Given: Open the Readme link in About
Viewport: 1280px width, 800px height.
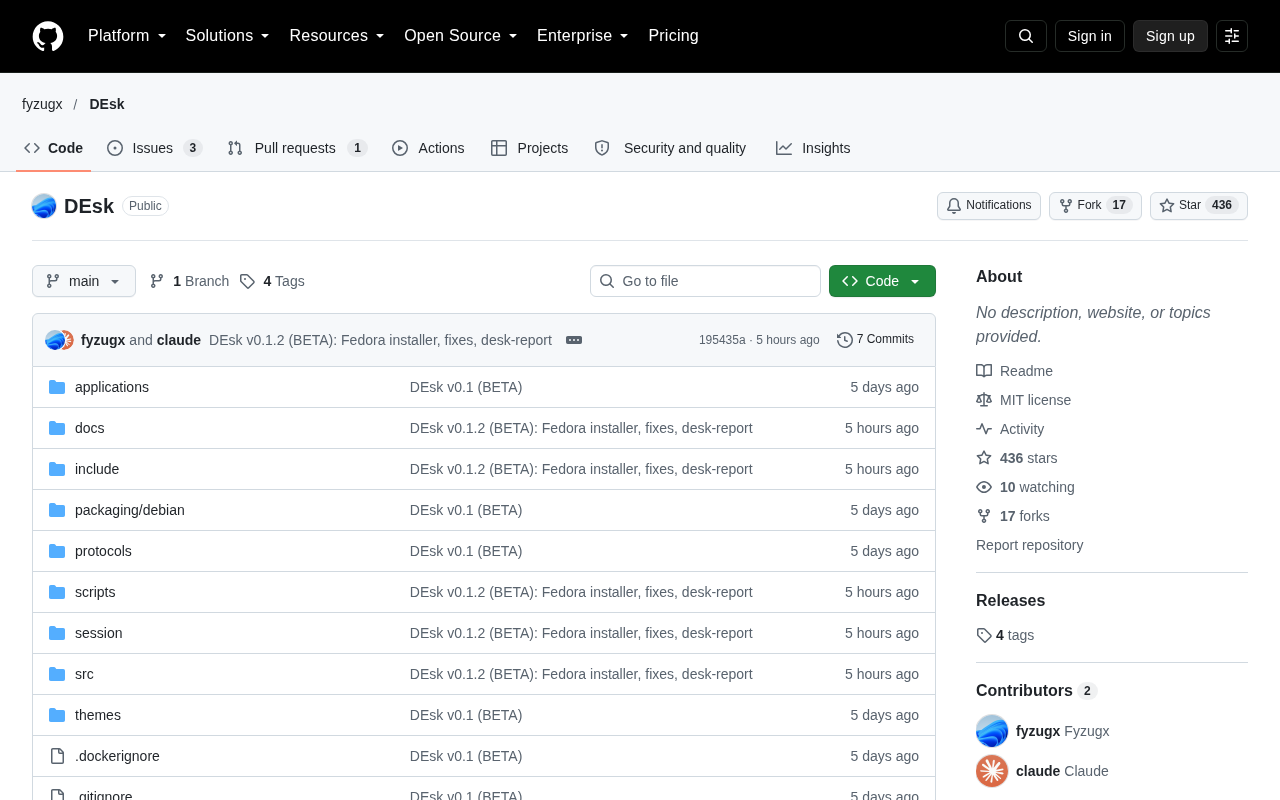Looking at the screenshot, I should 1014,371.
